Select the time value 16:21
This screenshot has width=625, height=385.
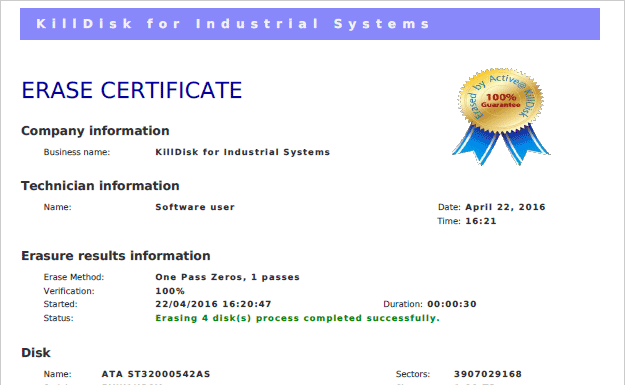(481, 221)
